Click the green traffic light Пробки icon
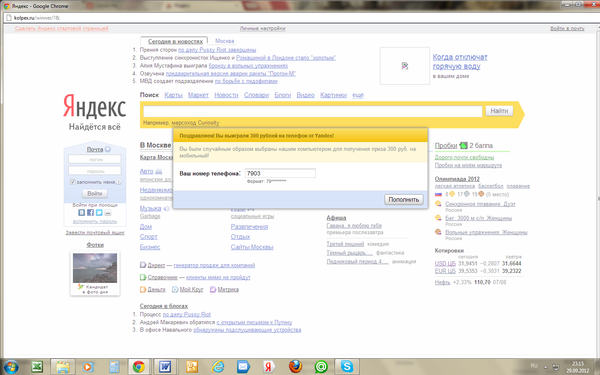The image size is (600, 375). 463,145
